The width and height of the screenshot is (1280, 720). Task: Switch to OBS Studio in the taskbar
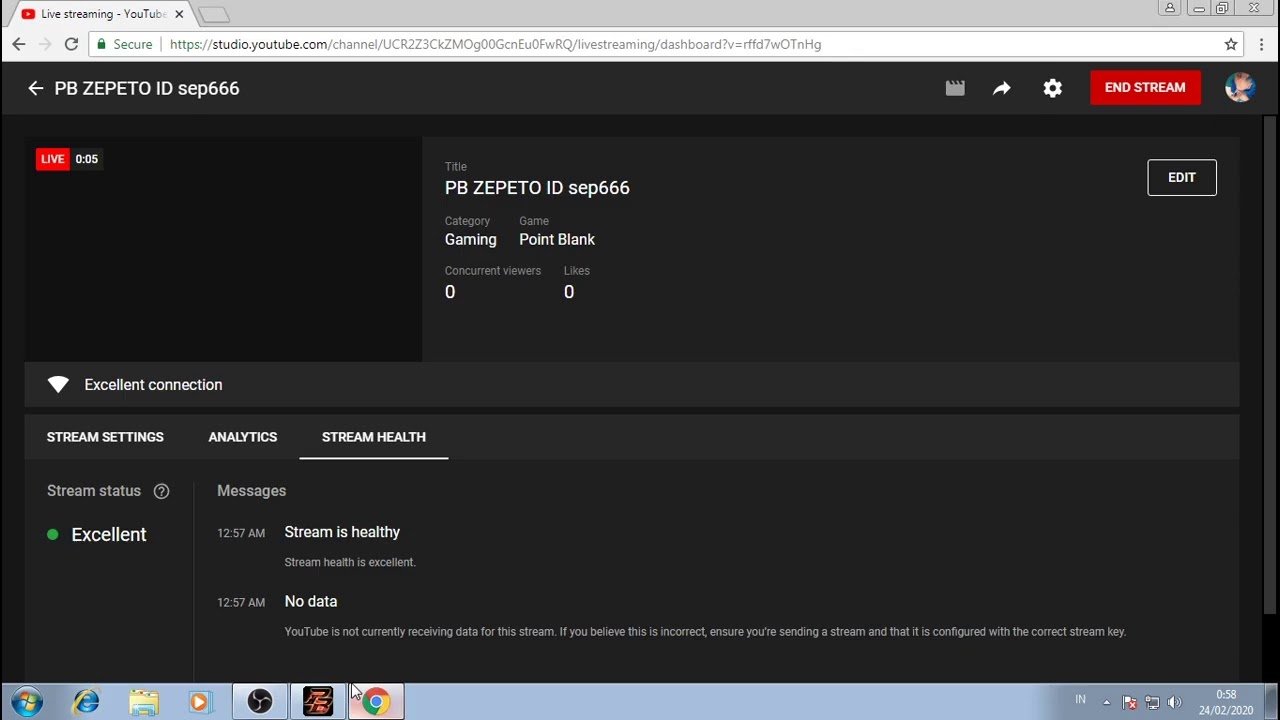(x=260, y=701)
